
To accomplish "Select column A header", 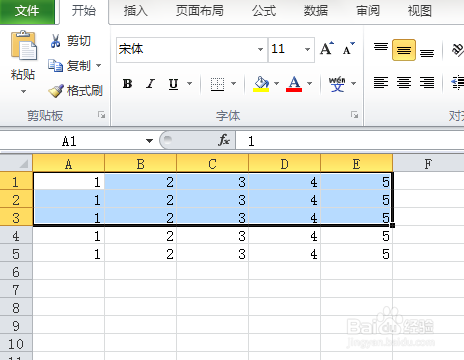I will coord(68,164).
